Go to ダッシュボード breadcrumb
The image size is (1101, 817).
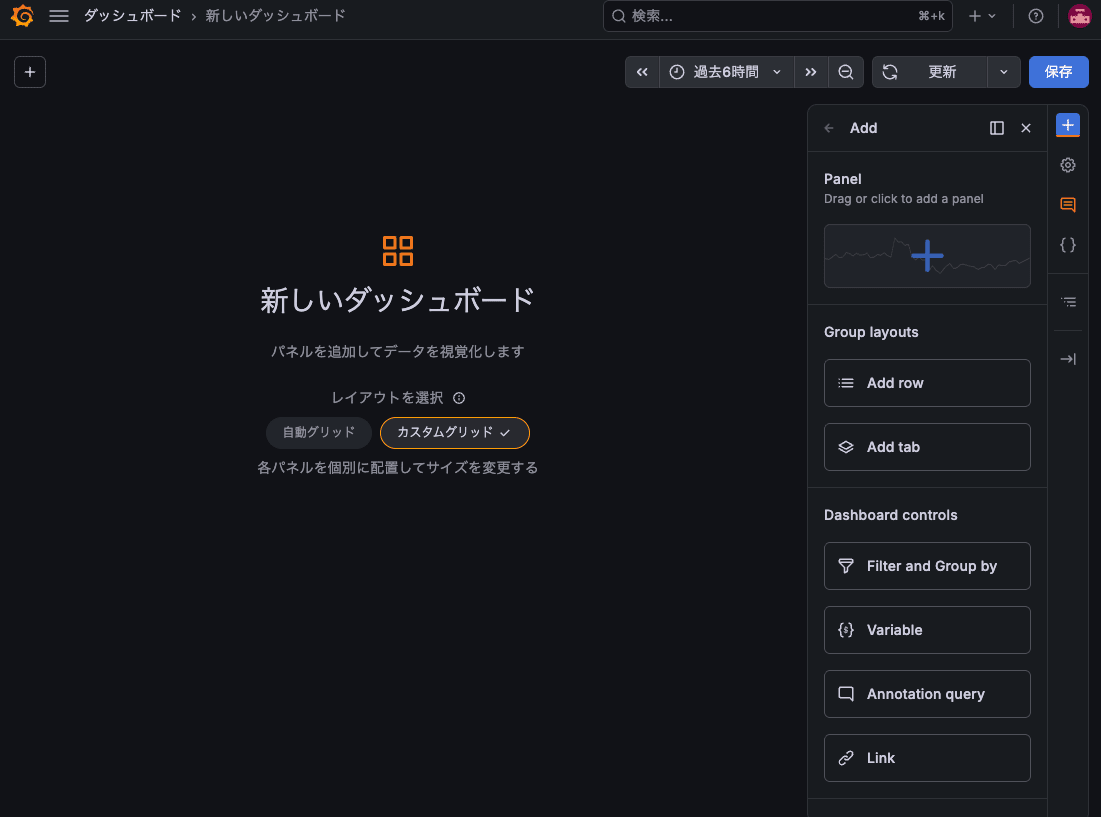[x=132, y=15]
